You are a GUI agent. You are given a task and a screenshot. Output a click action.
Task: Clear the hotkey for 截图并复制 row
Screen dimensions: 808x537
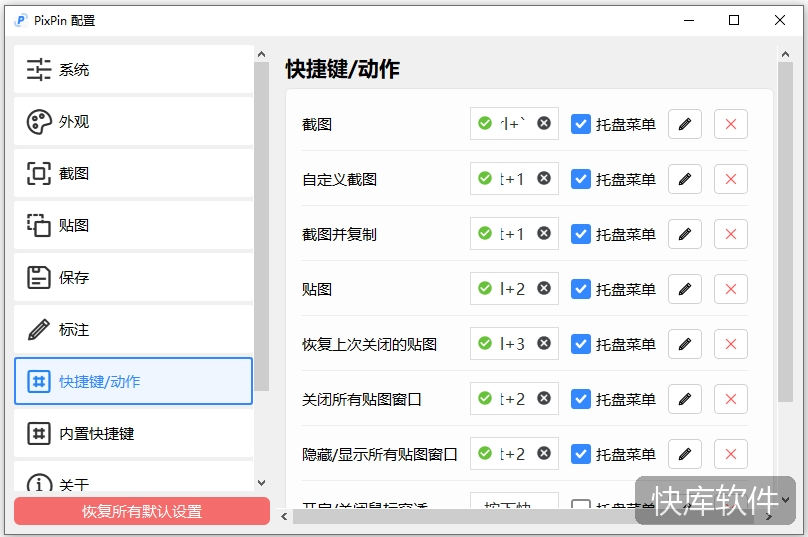tap(544, 233)
